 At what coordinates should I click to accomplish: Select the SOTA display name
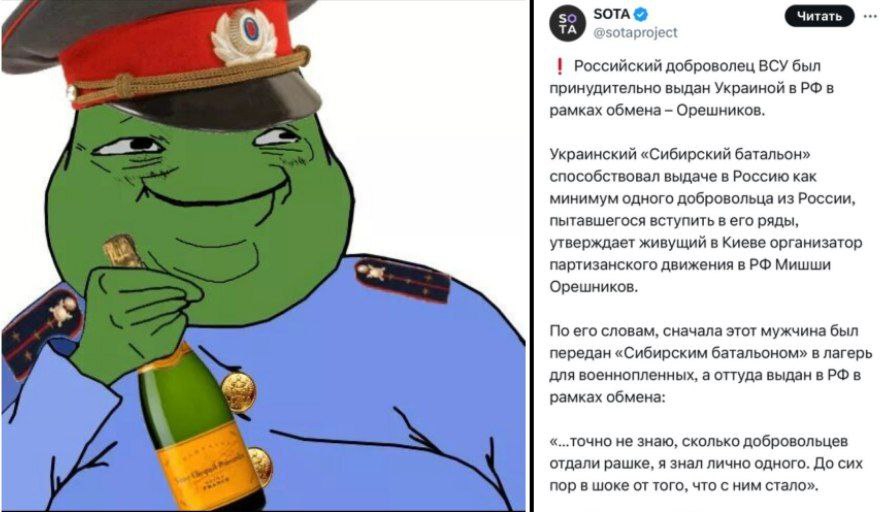[x=612, y=14]
